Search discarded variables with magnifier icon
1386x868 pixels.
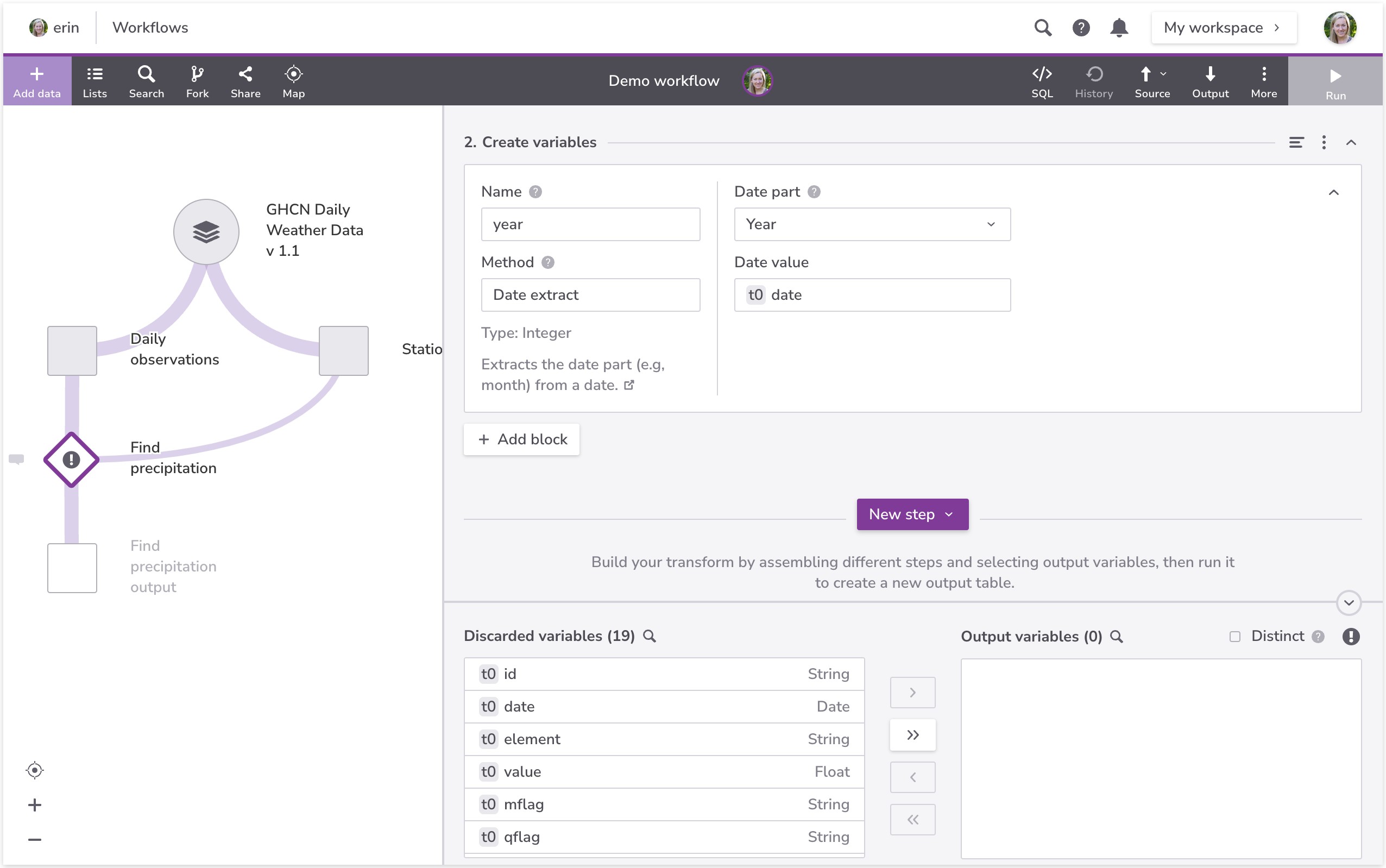(649, 636)
